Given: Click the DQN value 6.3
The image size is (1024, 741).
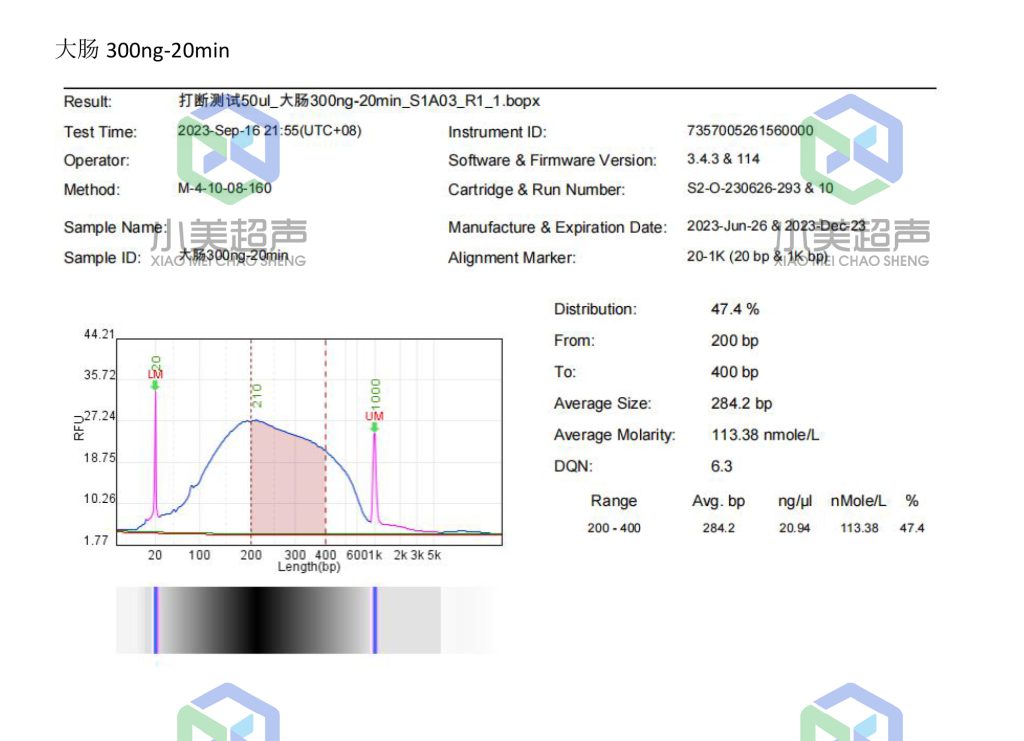Looking at the screenshot, I should point(721,466).
